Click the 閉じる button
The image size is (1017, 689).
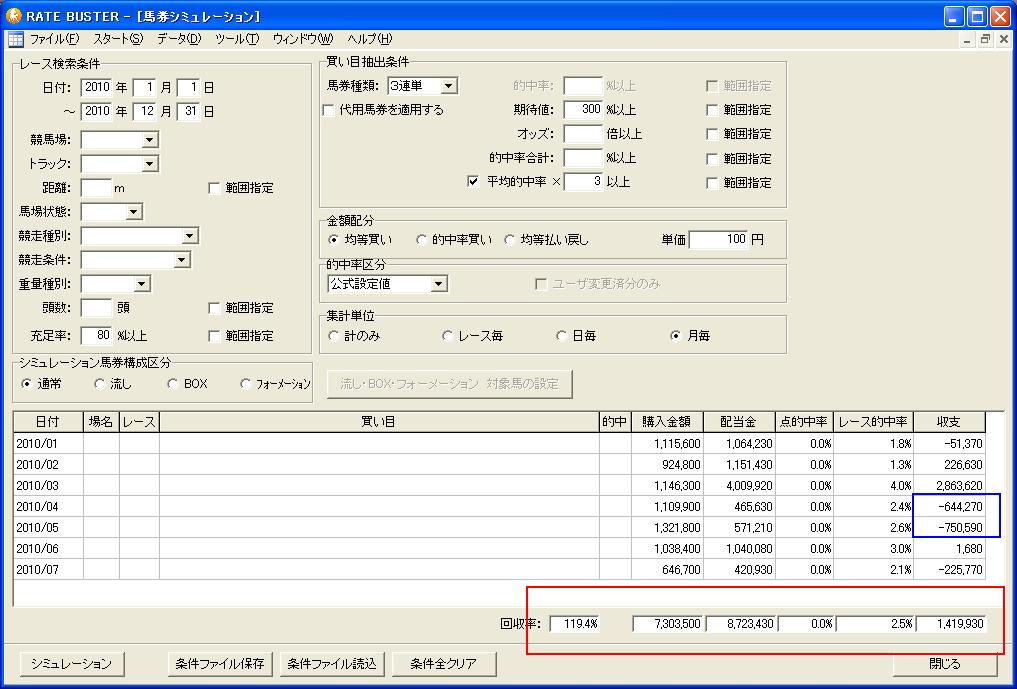(945, 664)
